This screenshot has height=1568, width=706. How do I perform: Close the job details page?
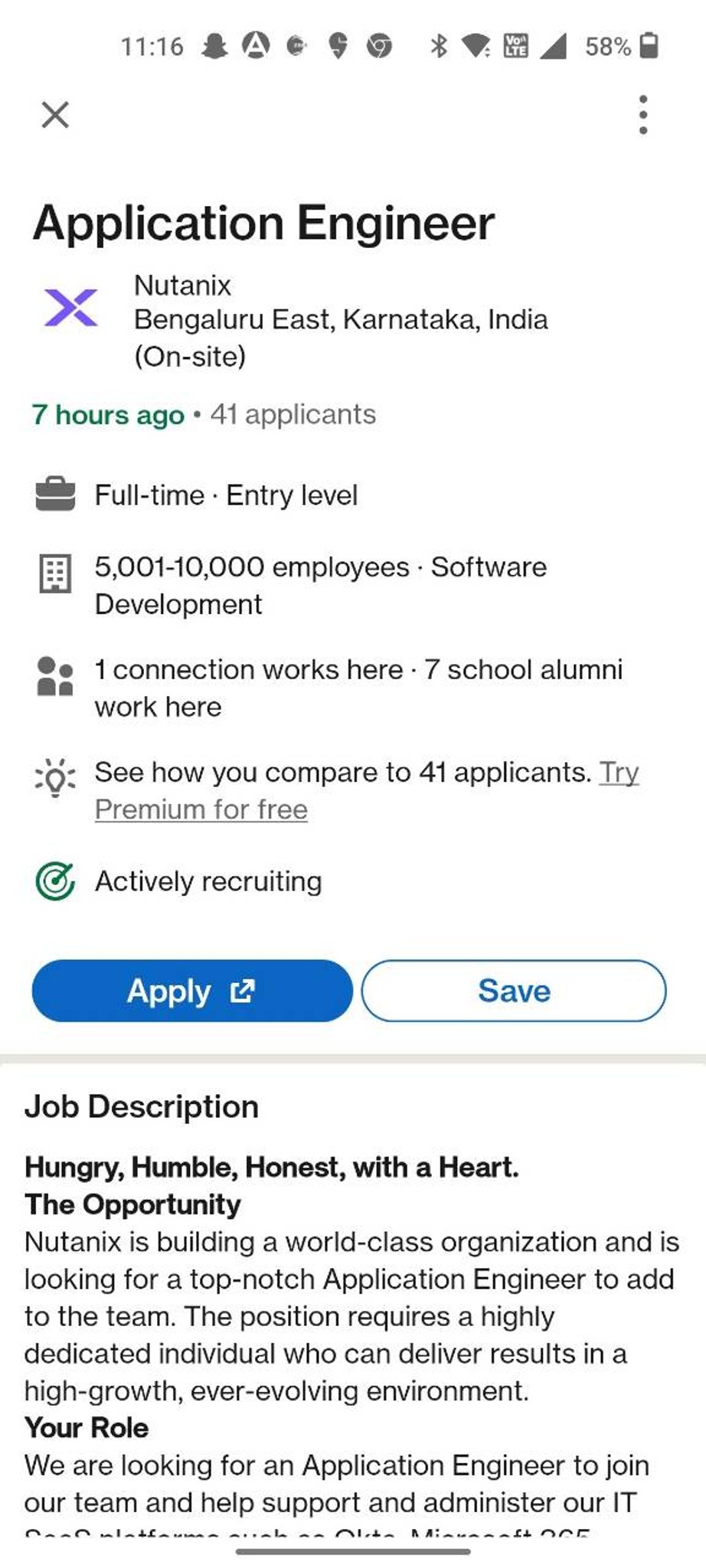tap(55, 115)
